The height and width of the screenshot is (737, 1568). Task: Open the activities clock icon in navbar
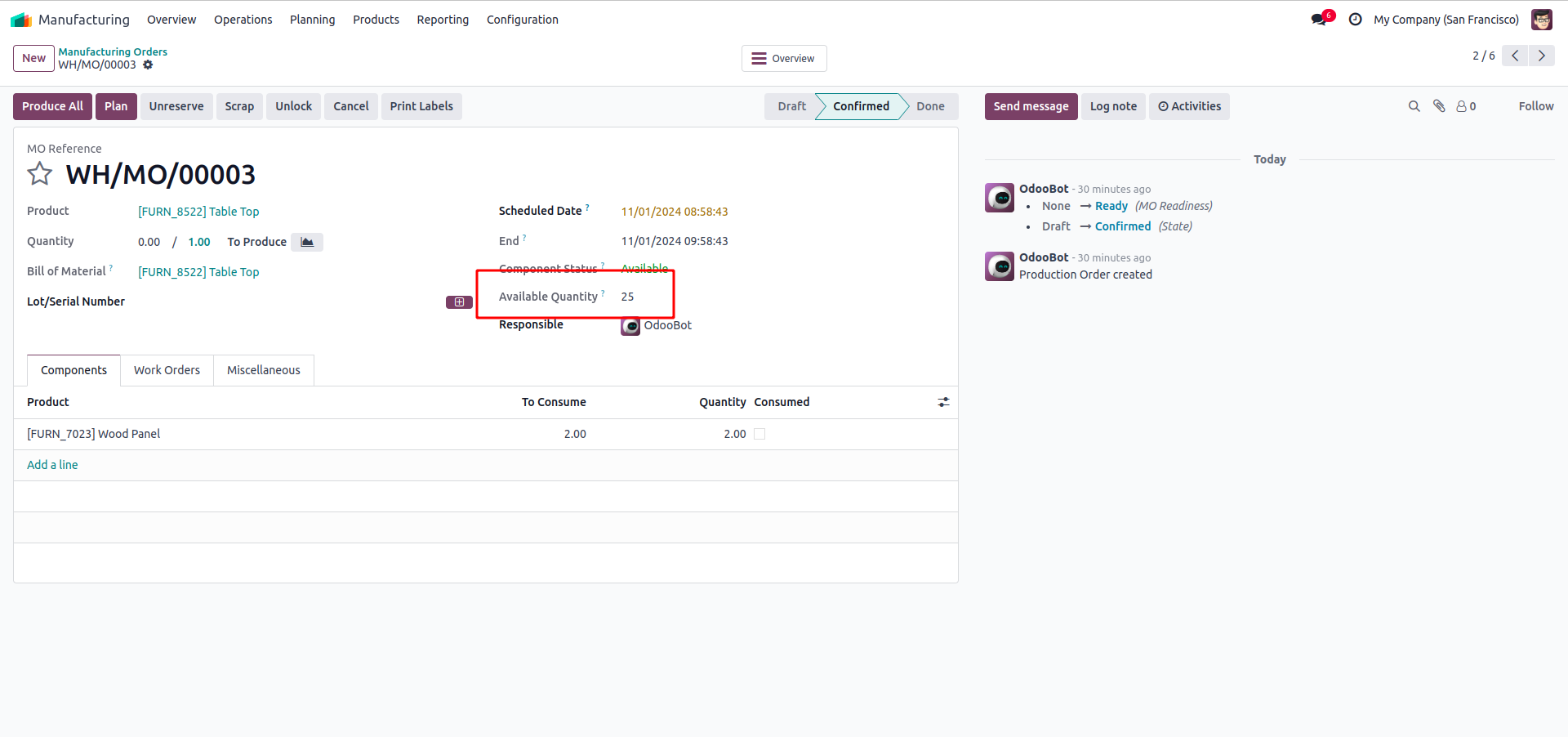1356,20
